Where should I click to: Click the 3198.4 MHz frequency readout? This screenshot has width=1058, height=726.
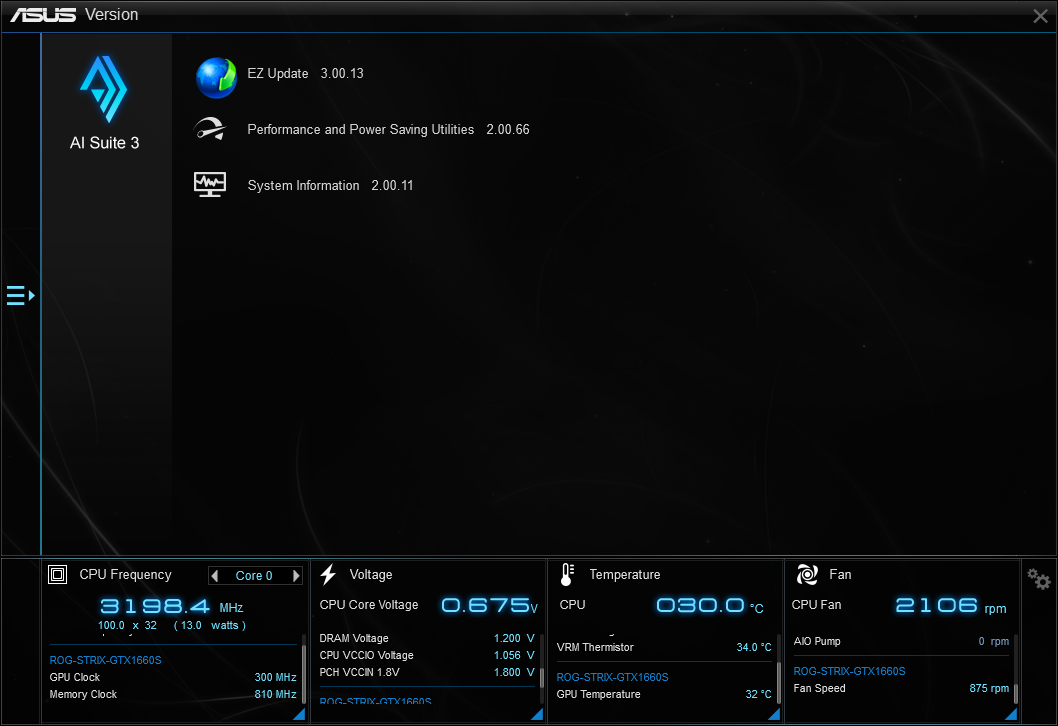pos(171,606)
